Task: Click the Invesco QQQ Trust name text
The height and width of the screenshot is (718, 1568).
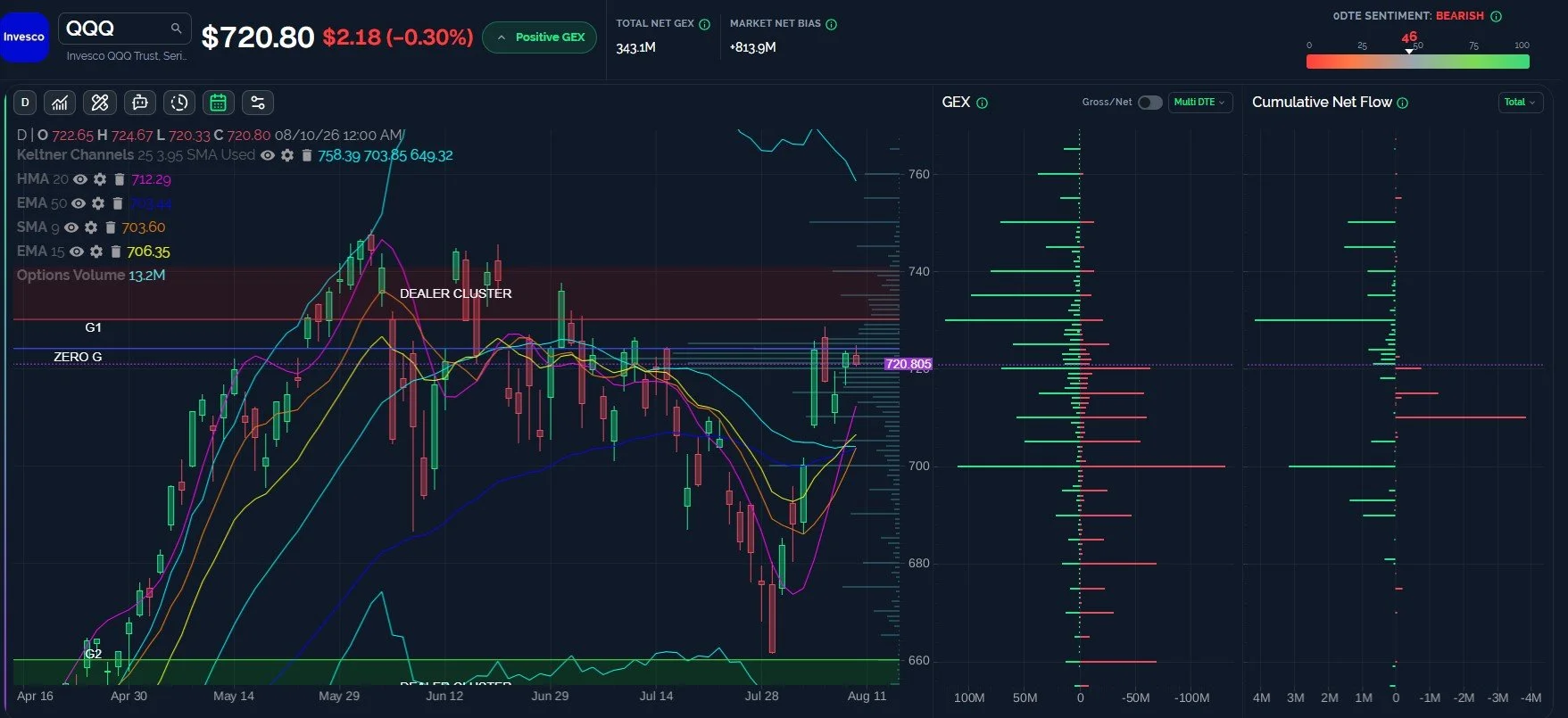Action: (x=126, y=56)
